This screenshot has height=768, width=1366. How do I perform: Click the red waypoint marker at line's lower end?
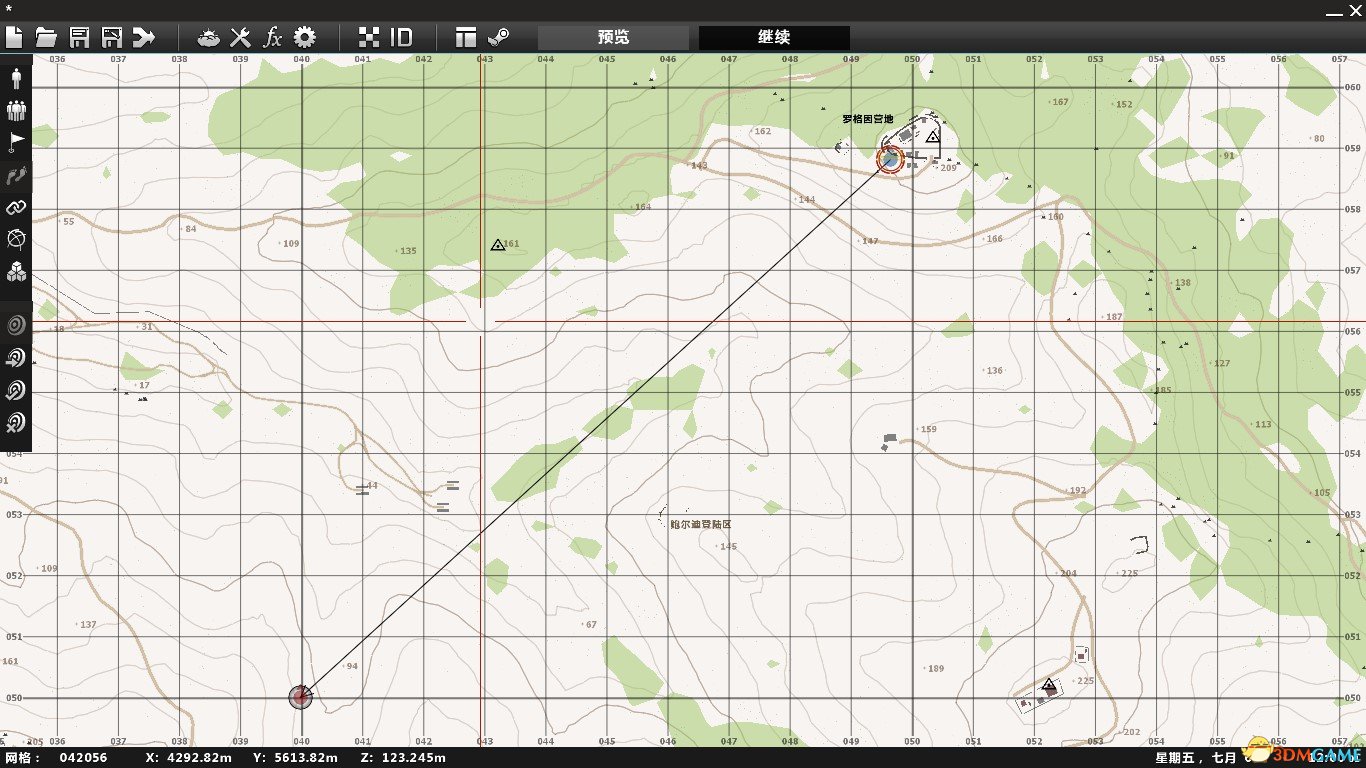pos(301,697)
